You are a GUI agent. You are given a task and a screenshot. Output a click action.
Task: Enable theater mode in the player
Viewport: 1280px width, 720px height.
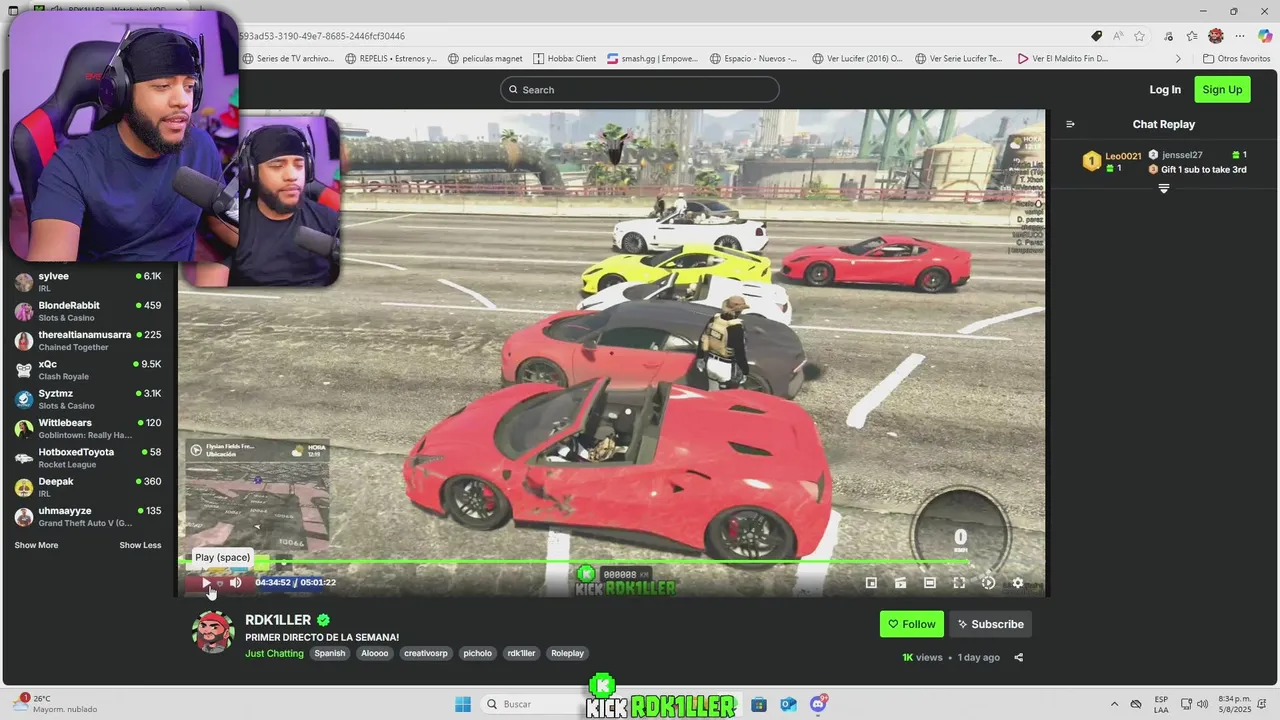pyautogui.click(x=930, y=583)
